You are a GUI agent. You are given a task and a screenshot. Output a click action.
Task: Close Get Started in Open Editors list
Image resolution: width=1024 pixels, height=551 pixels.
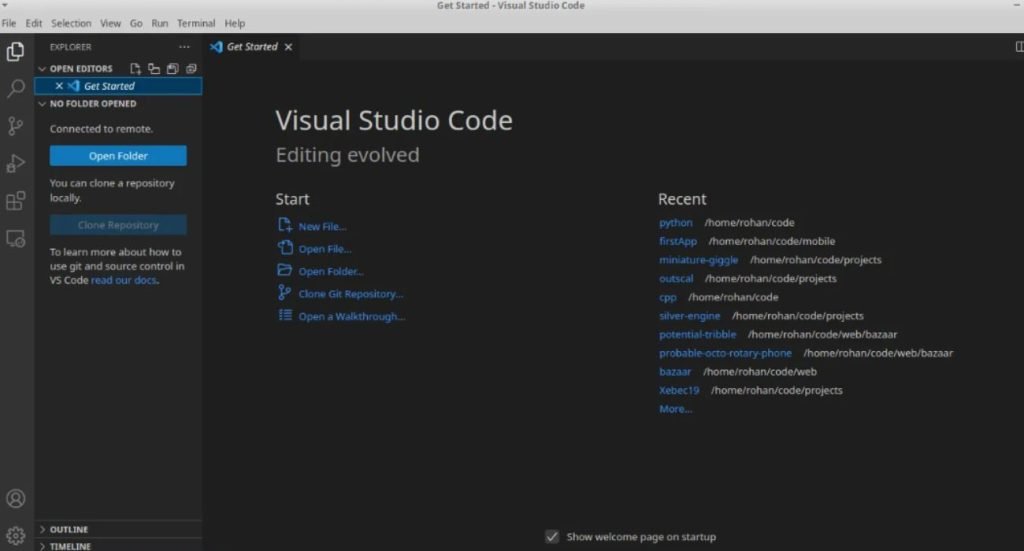(x=59, y=86)
